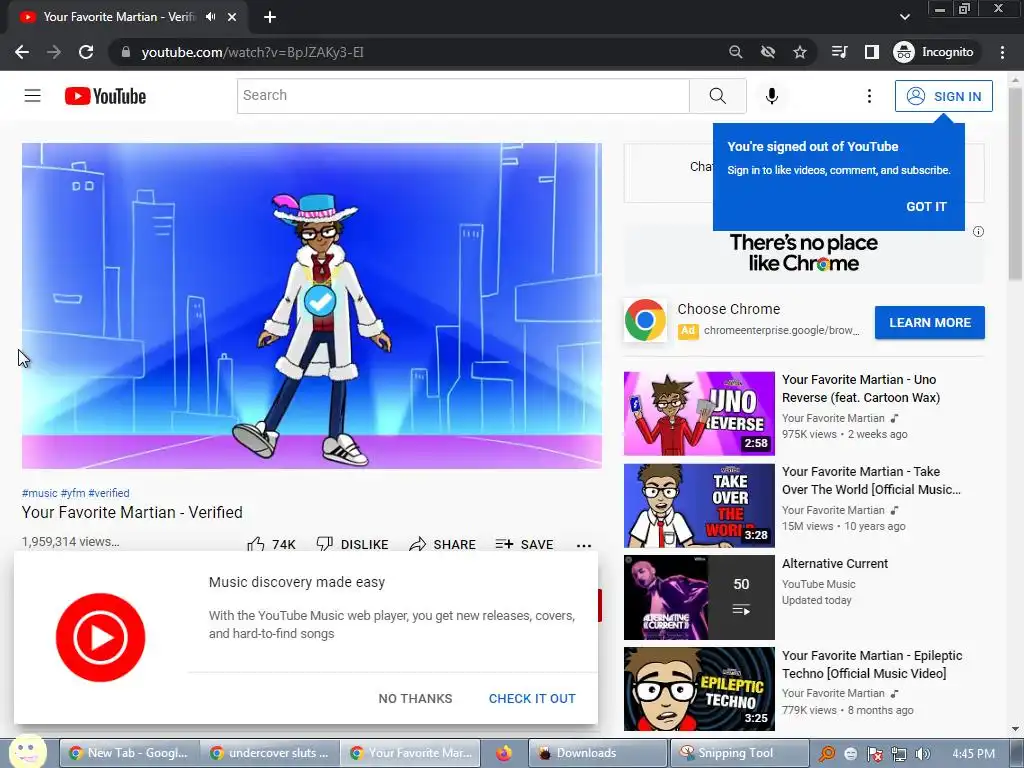This screenshot has height=768, width=1024.
Task: Open Uno Reverse (feat. Cartoon Wax) title
Action: click(861, 389)
